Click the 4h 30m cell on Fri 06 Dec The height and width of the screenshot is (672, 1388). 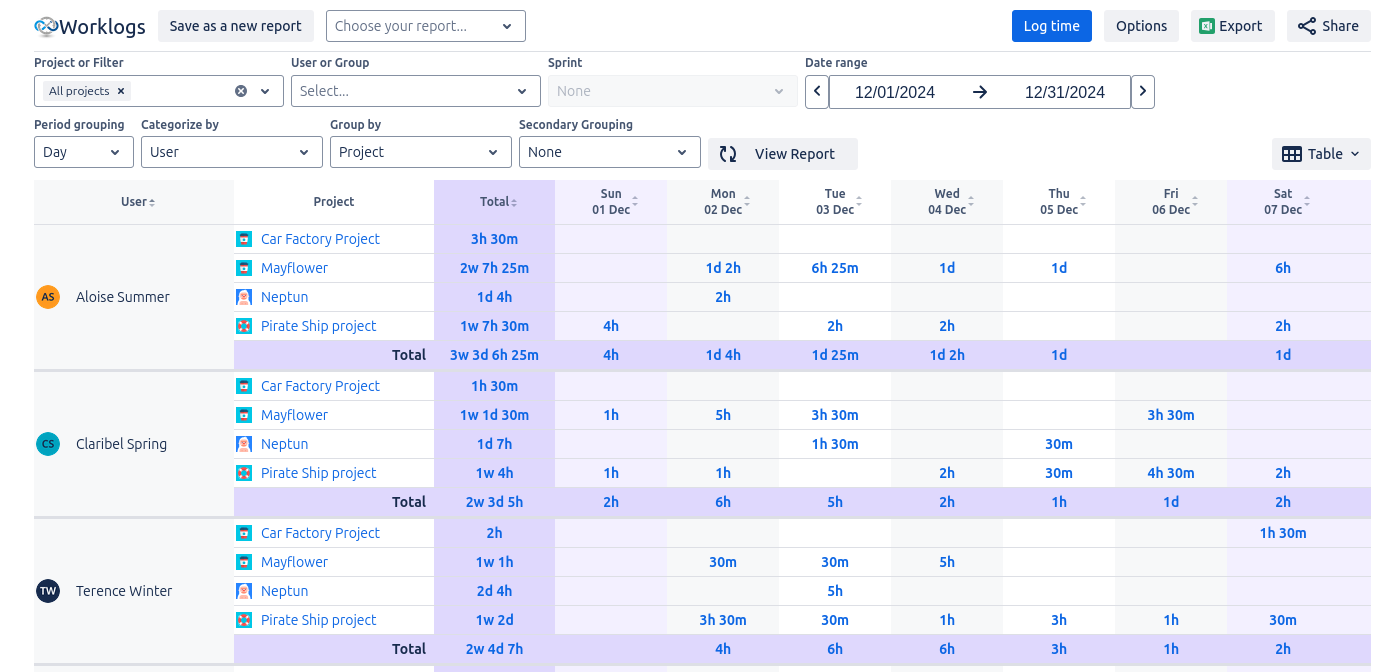[1171, 473]
